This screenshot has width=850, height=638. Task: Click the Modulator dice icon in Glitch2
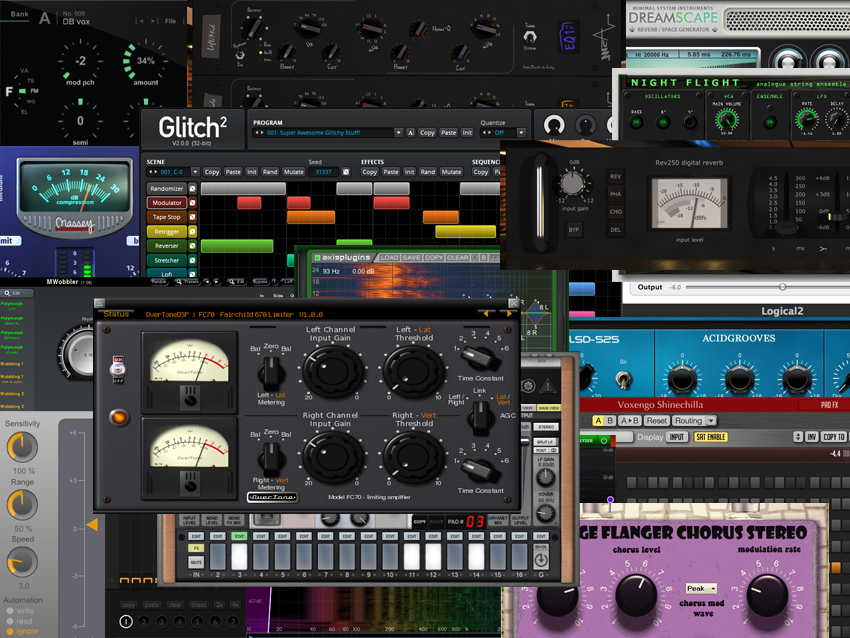coord(192,203)
